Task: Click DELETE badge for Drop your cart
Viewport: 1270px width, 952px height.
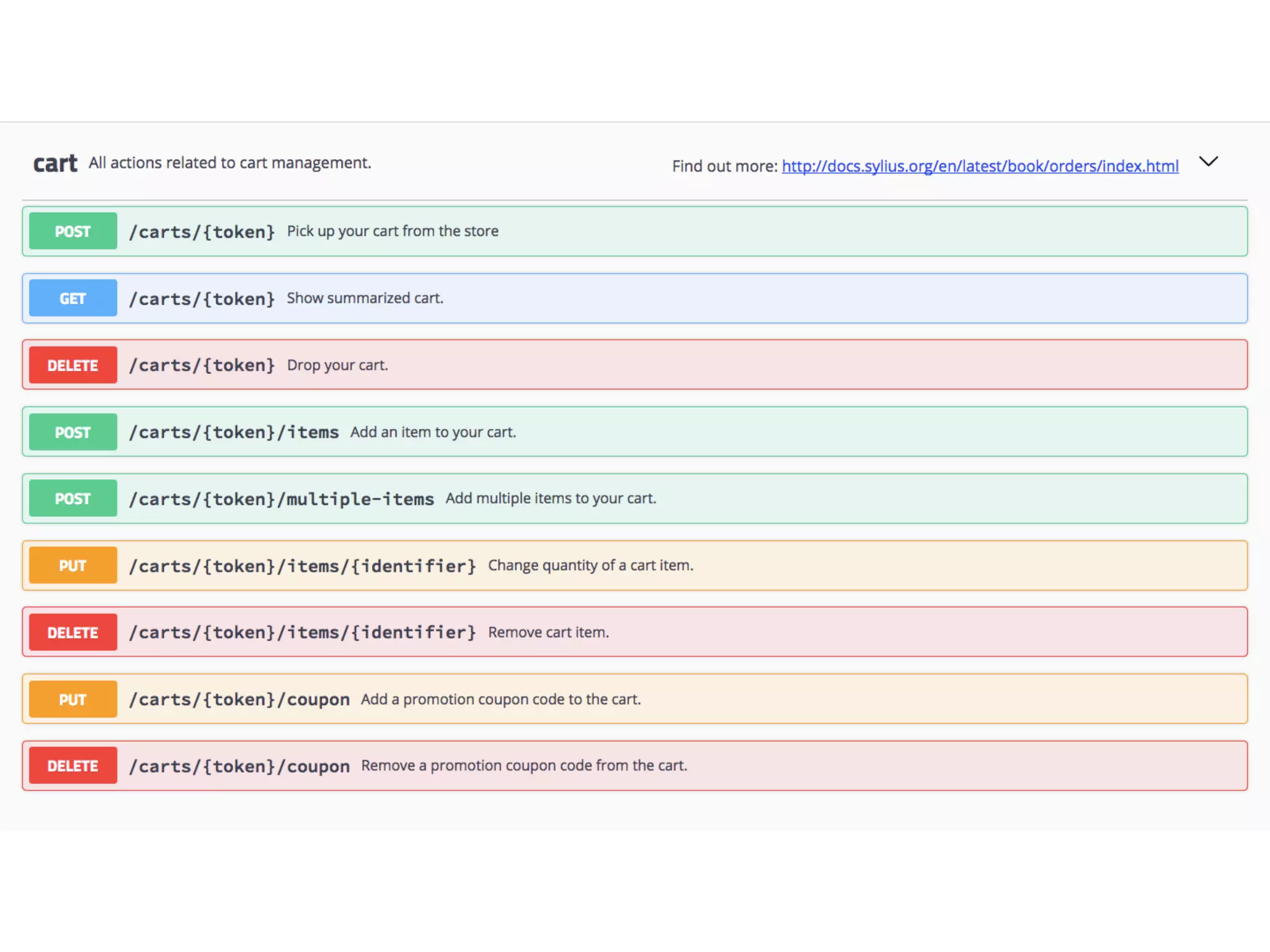Action: 73,365
